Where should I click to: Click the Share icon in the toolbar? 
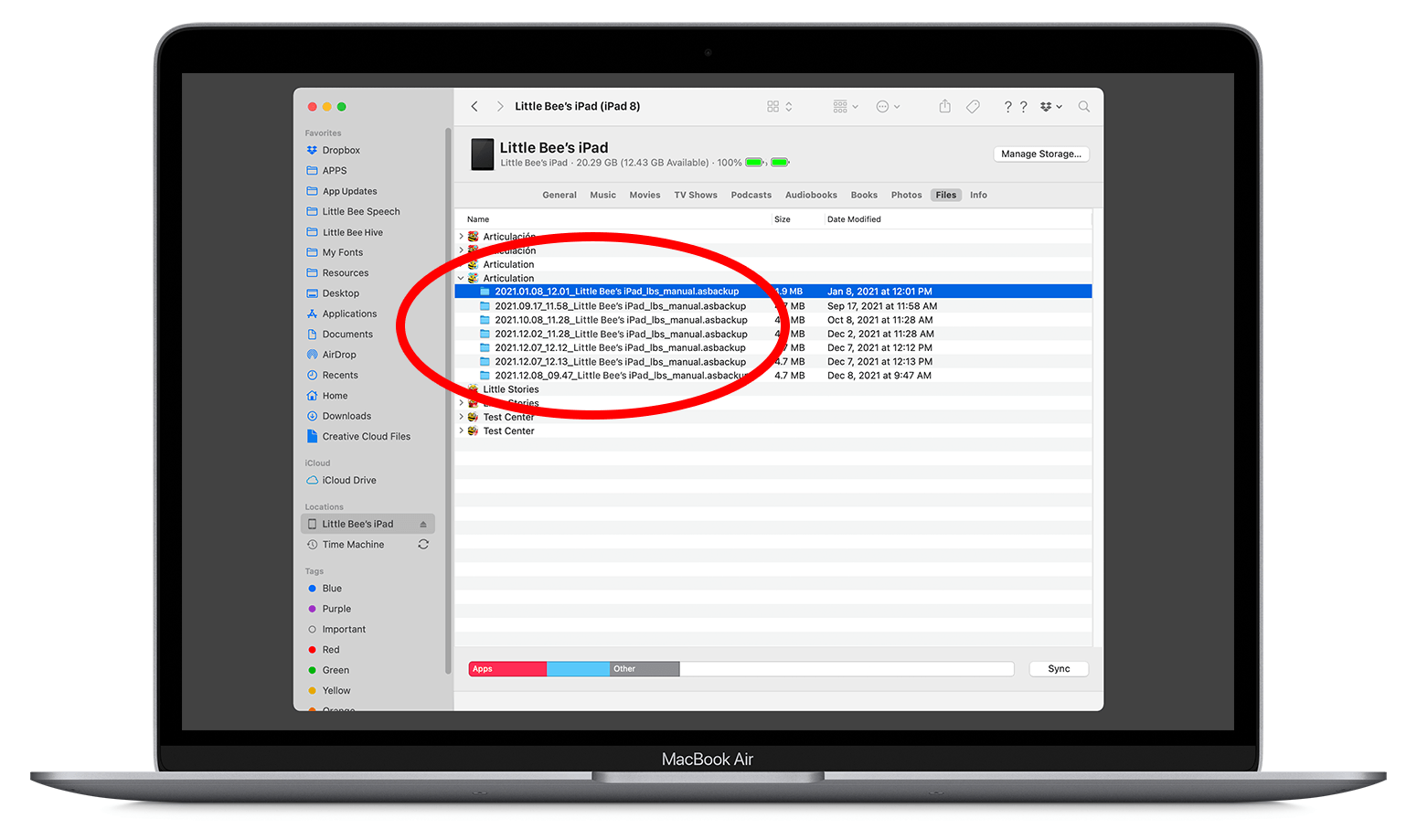[945, 107]
